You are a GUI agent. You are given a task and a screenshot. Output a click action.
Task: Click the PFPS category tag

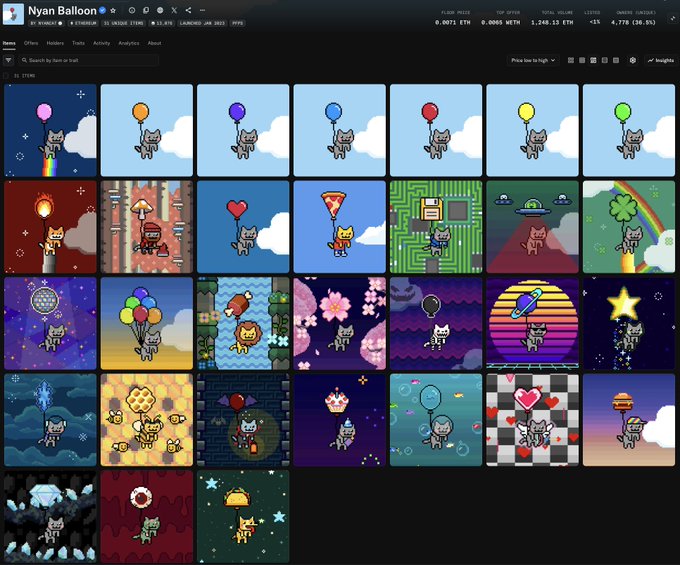click(x=238, y=23)
